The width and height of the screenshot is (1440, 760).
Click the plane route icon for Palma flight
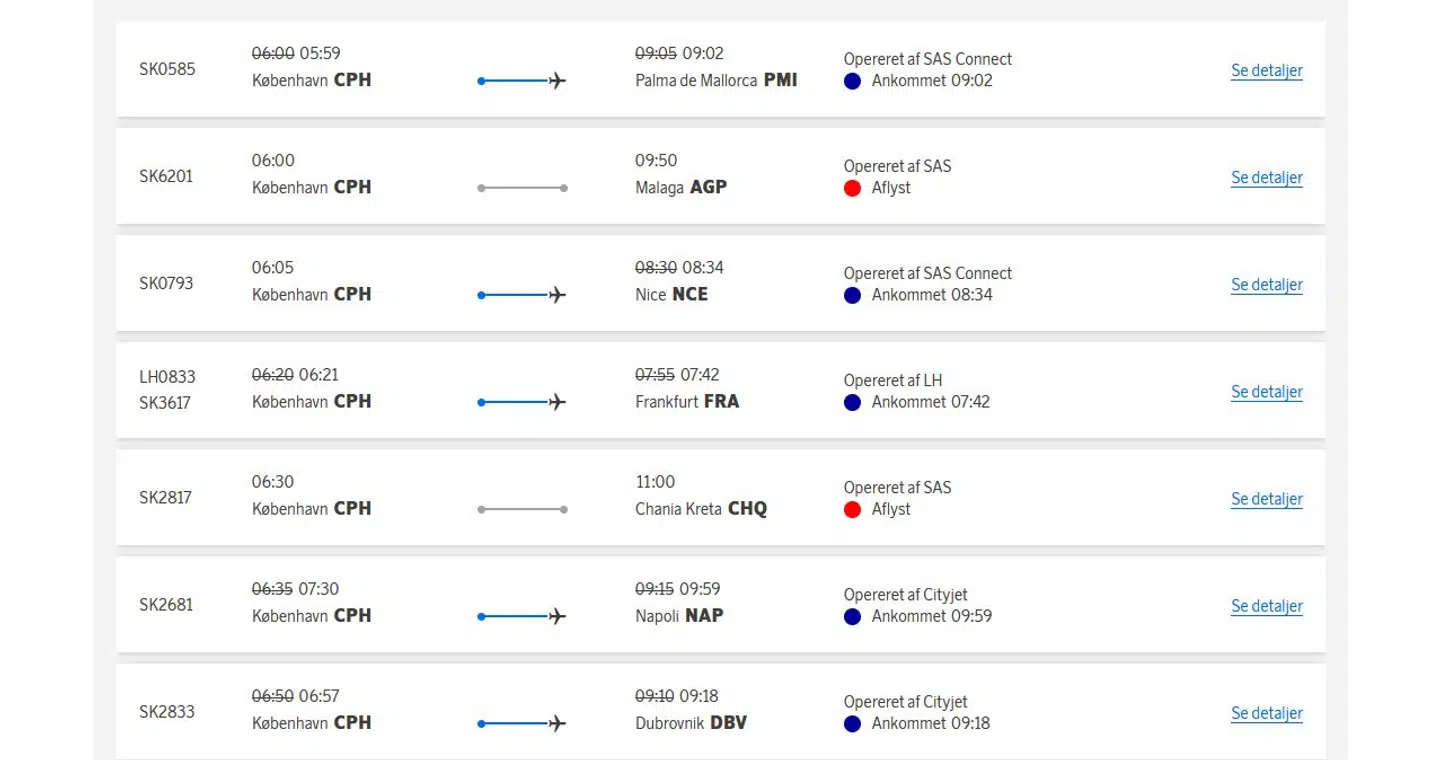tap(522, 81)
